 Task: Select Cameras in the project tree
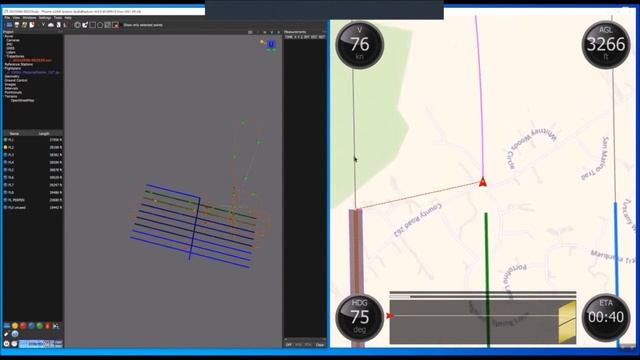tap(13, 40)
